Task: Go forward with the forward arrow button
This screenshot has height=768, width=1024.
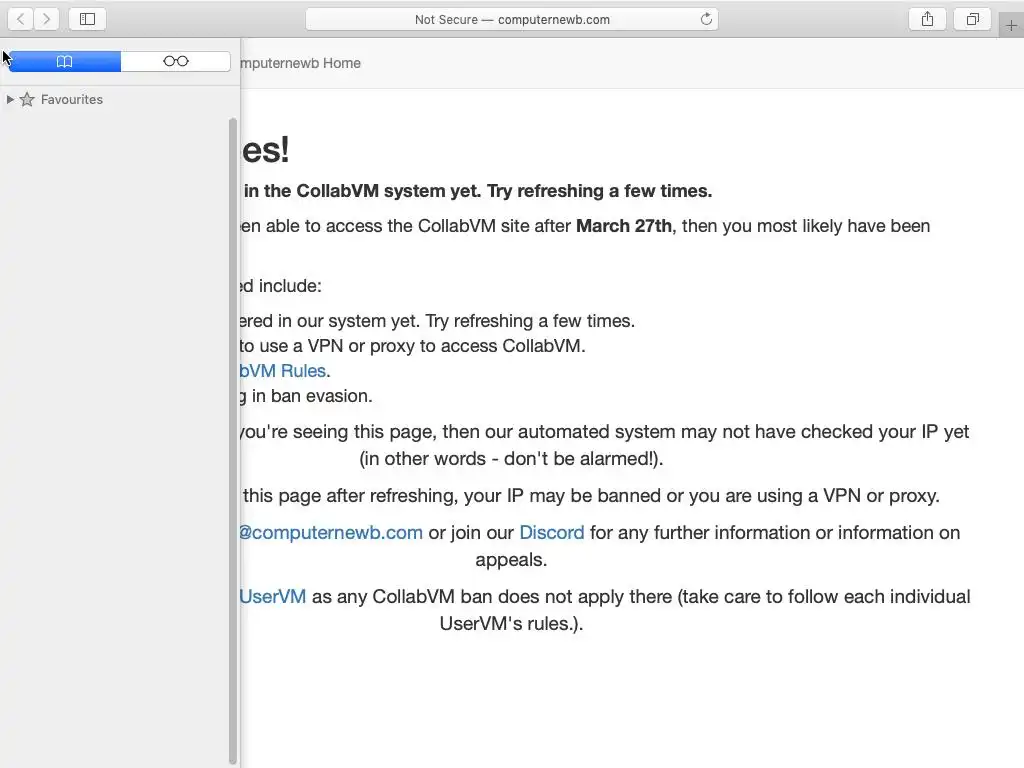Action: pos(46,19)
